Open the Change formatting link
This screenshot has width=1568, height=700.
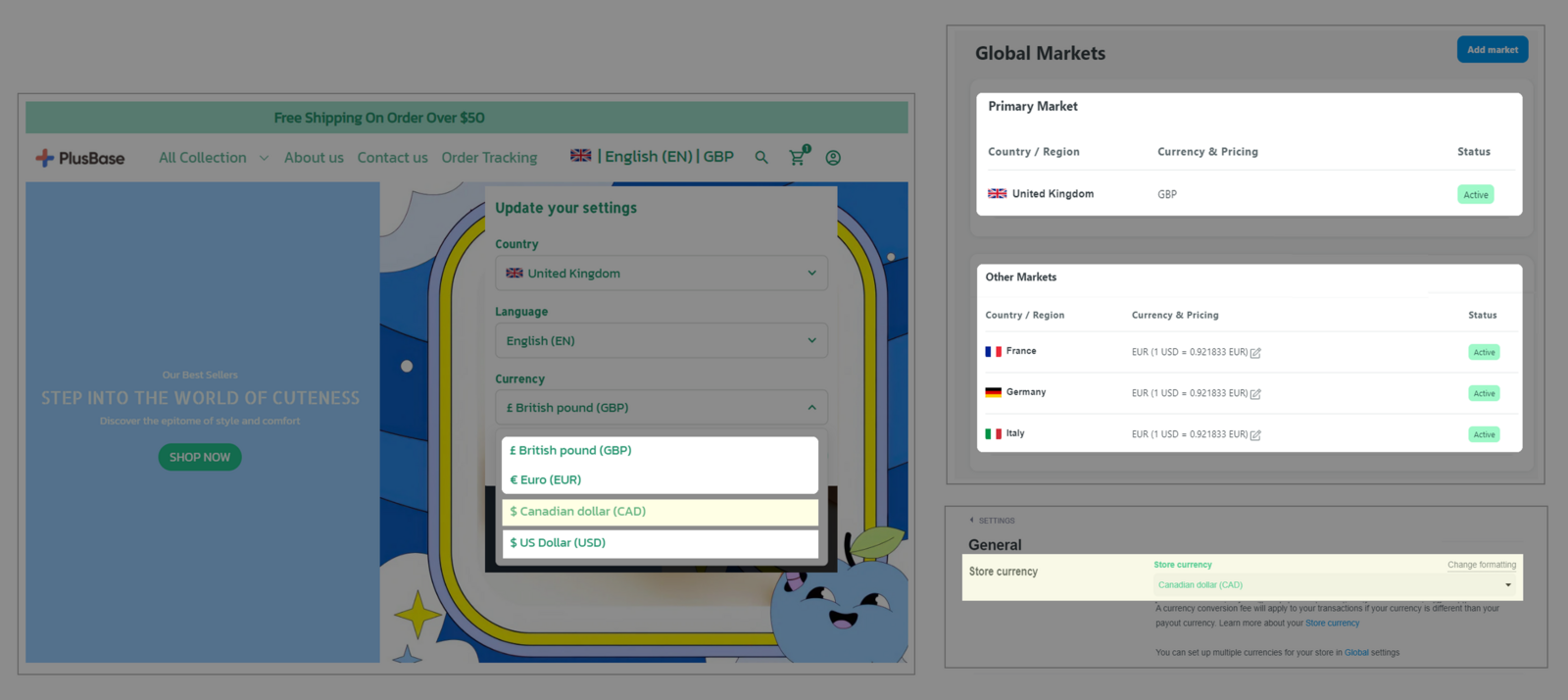(1481, 565)
